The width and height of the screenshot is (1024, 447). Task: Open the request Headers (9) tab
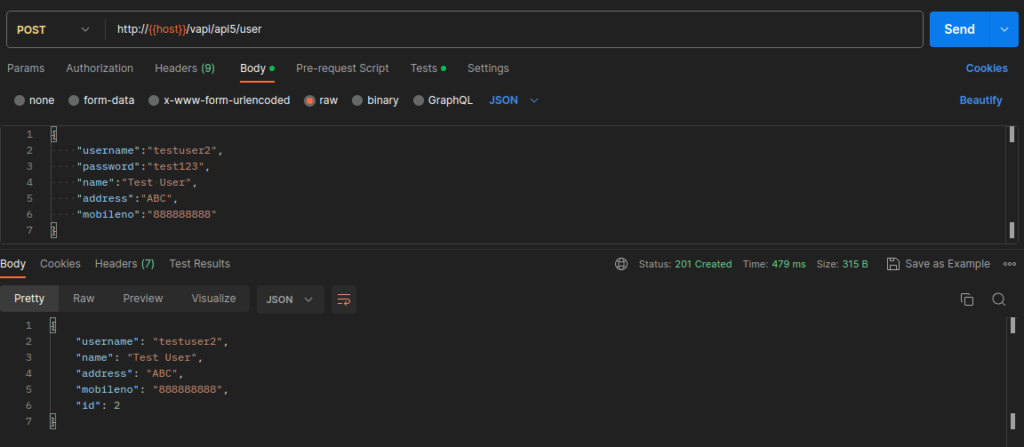pos(185,68)
